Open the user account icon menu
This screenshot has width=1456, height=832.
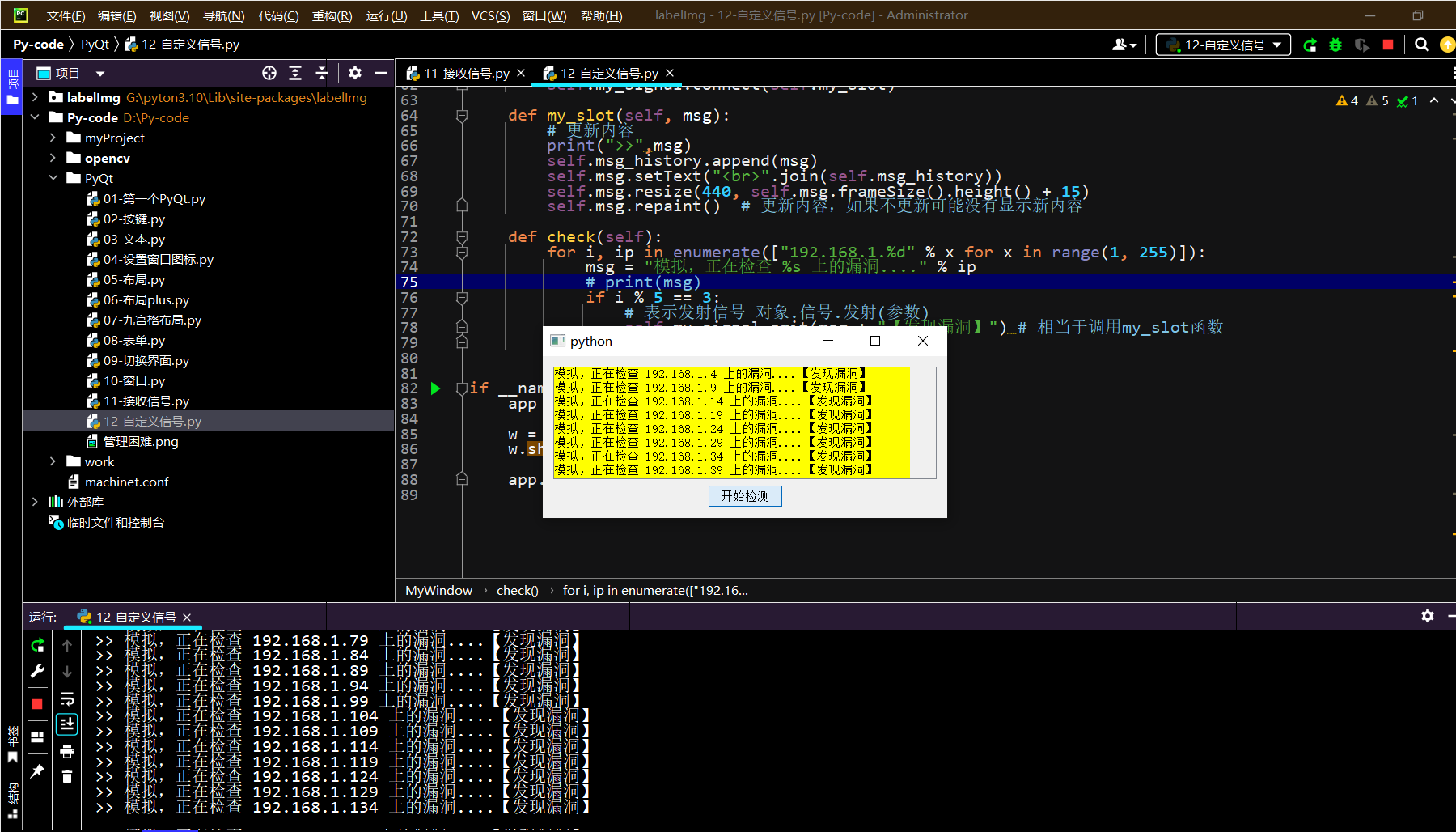click(1124, 45)
